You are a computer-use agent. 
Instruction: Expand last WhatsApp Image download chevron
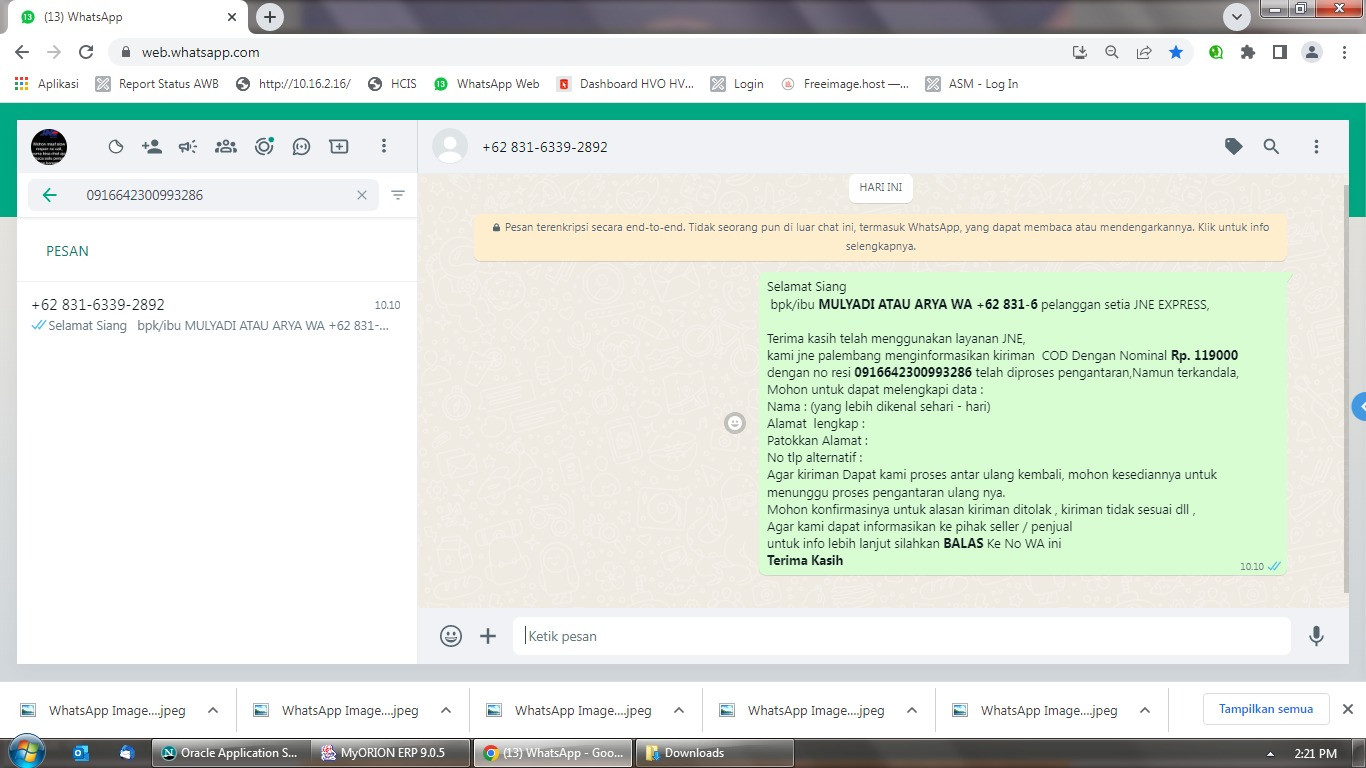point(1145,711)
